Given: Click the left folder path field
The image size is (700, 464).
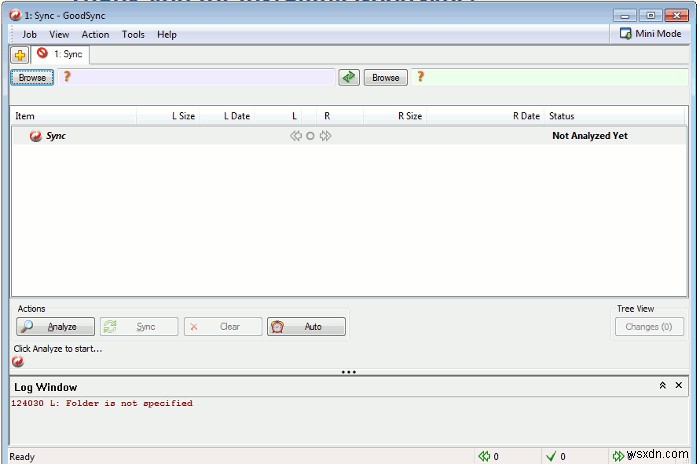Looking at the screenshot, I should coord(196,77).
